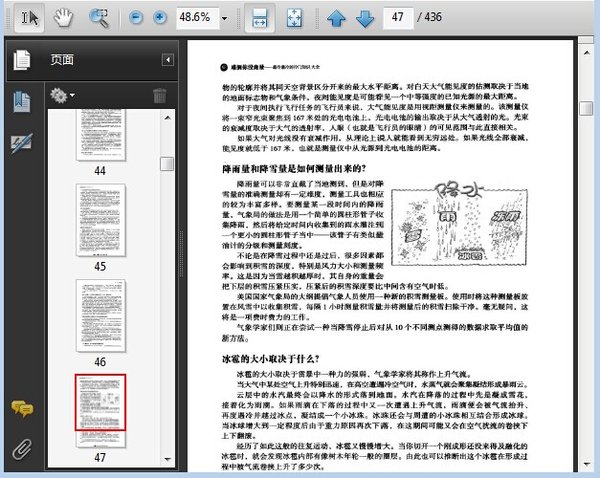Open the zoom percentage dropdown arrow
Image resolution: width=600 pixels, height=478 pixels.
[x=224, y=19]
